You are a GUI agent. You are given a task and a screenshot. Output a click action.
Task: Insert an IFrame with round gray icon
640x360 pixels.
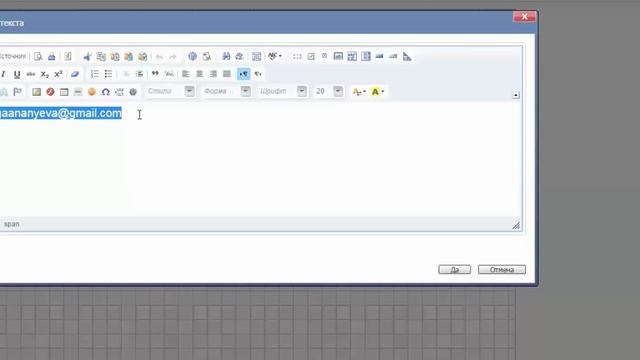click(133, 92)
